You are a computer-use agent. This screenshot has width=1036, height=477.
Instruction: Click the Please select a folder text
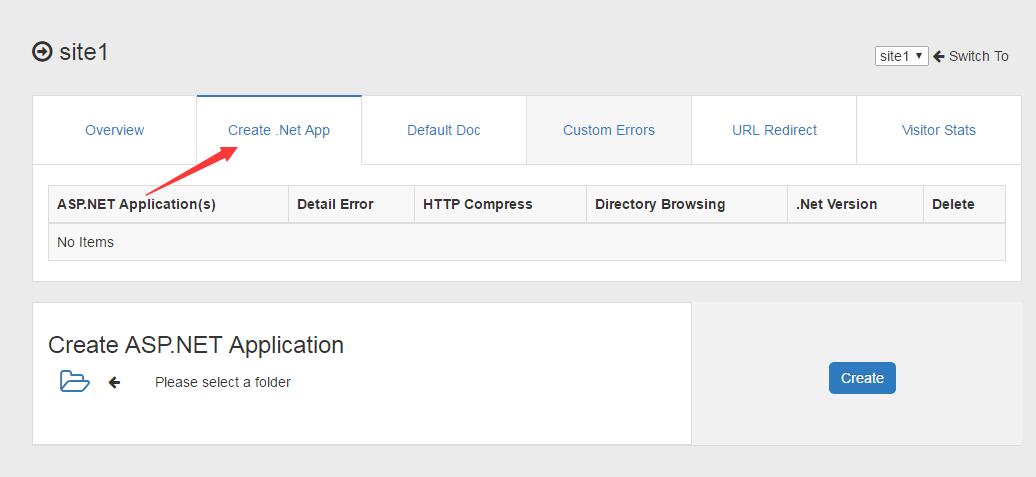coord(223,382)
